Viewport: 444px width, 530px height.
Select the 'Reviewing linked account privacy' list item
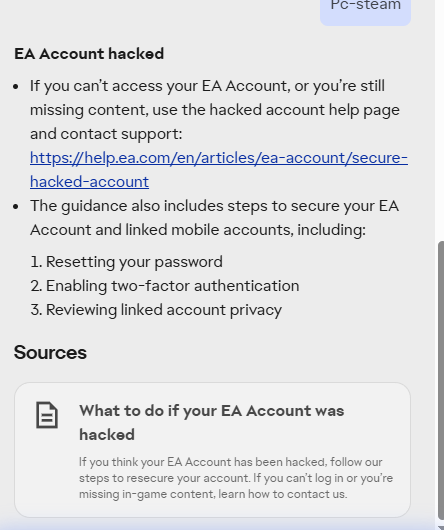tap(156, 310)
